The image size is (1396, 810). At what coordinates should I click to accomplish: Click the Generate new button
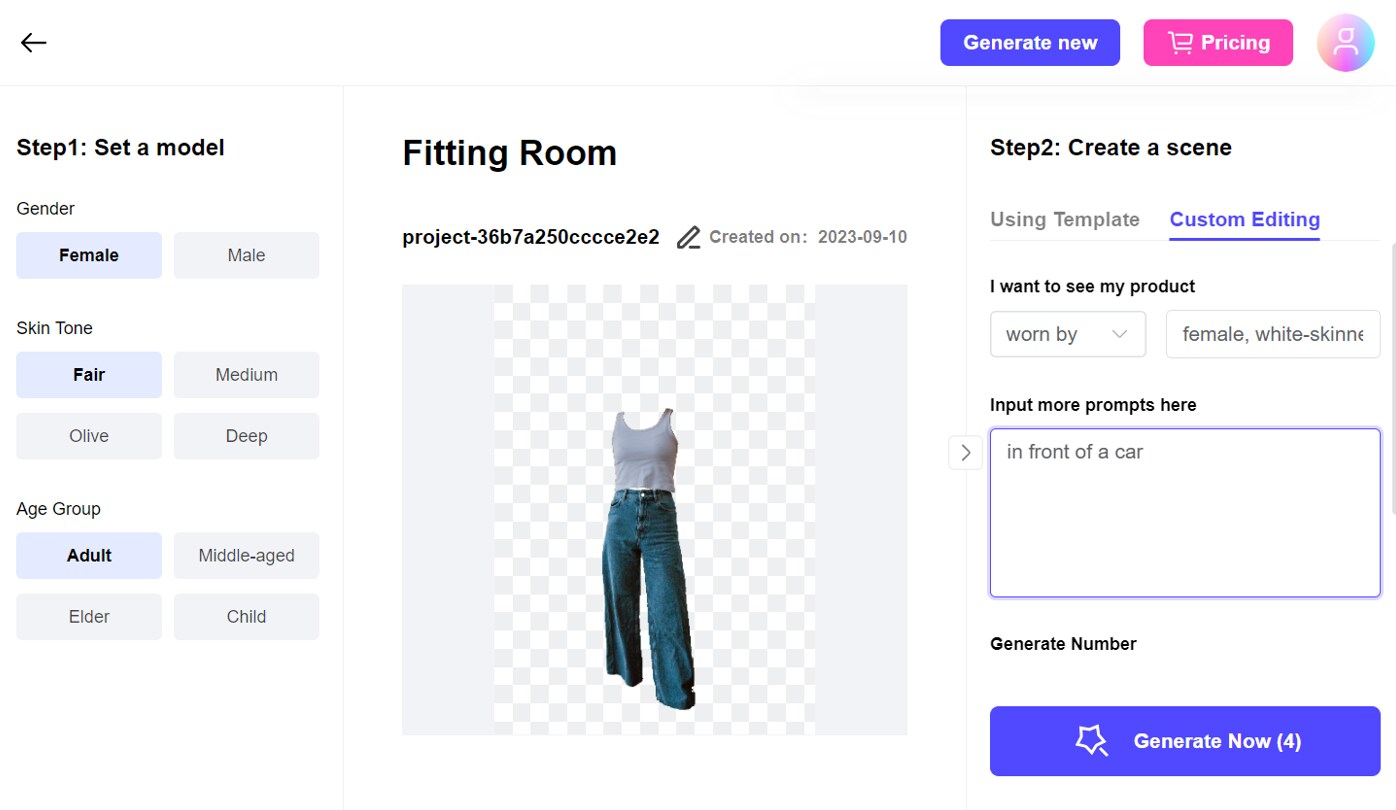(x=1029, y=43)
